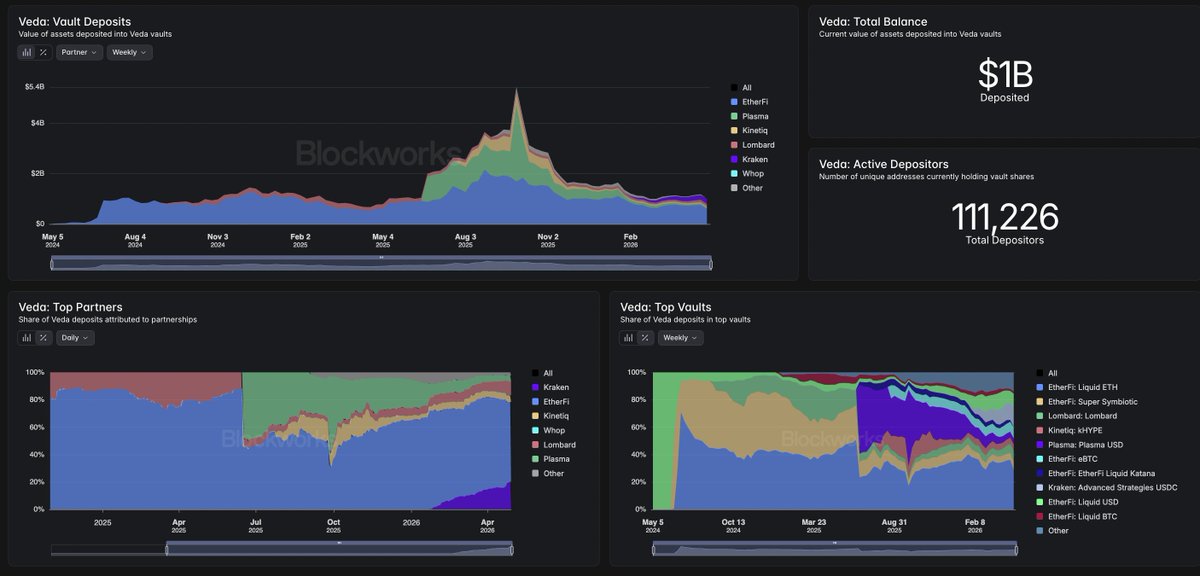The image size is (1200, 576).
Task: Toggle Lombard series in Top Partners legend
Action: (553, 445)
